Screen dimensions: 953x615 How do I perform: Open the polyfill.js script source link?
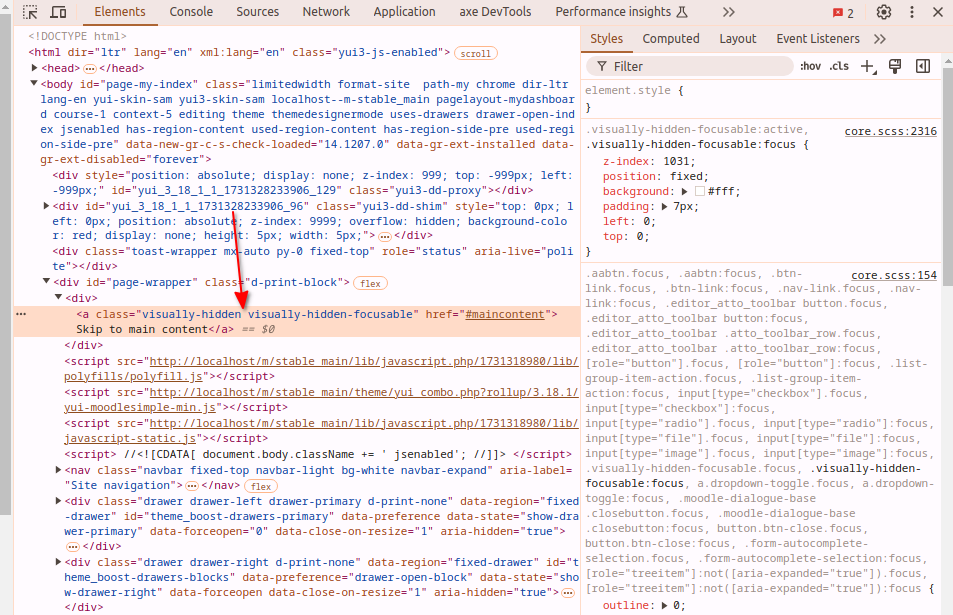tap(321, 369)
